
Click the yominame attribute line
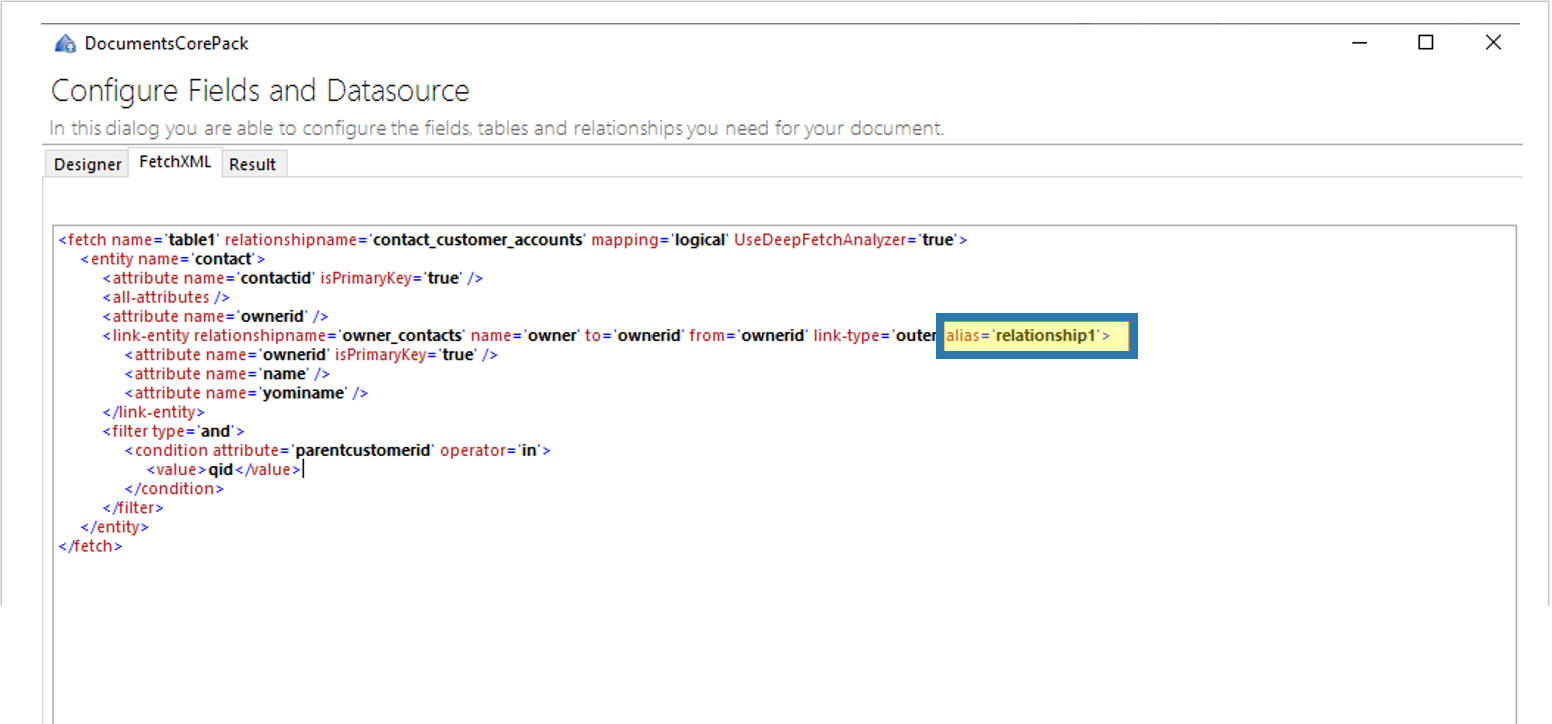point(246,393)
